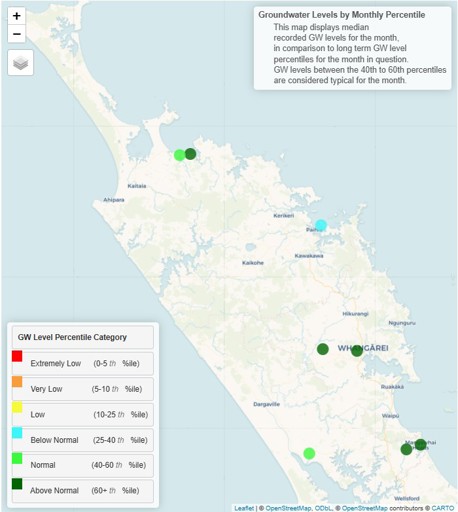Open the ODbL license link

pos(323,508)
